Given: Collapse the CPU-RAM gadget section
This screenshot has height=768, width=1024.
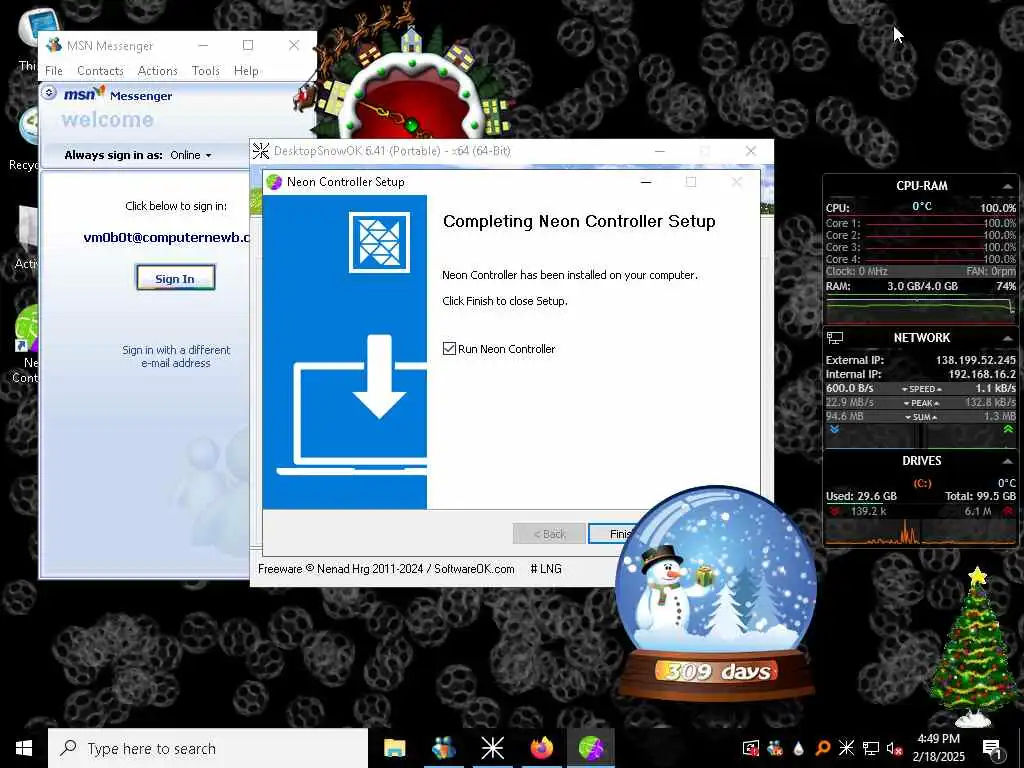Looking at the screenshot, I should click(1008, 187).
